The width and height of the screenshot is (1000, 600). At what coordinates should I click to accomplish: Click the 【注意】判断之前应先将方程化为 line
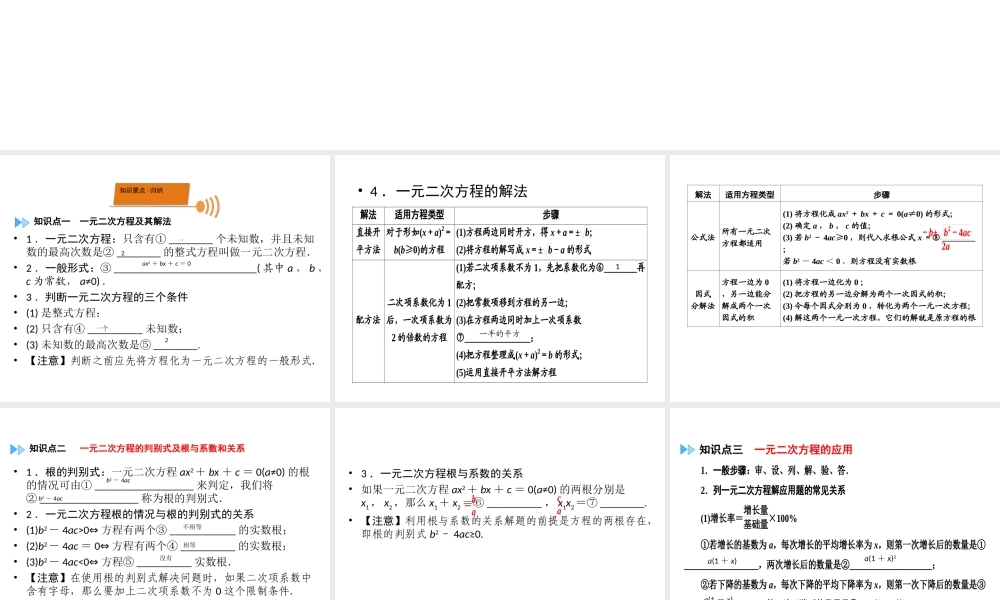tap(171, 361)
